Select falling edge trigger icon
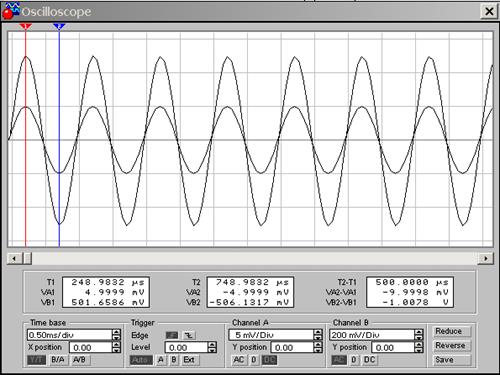 pos(189,335)
